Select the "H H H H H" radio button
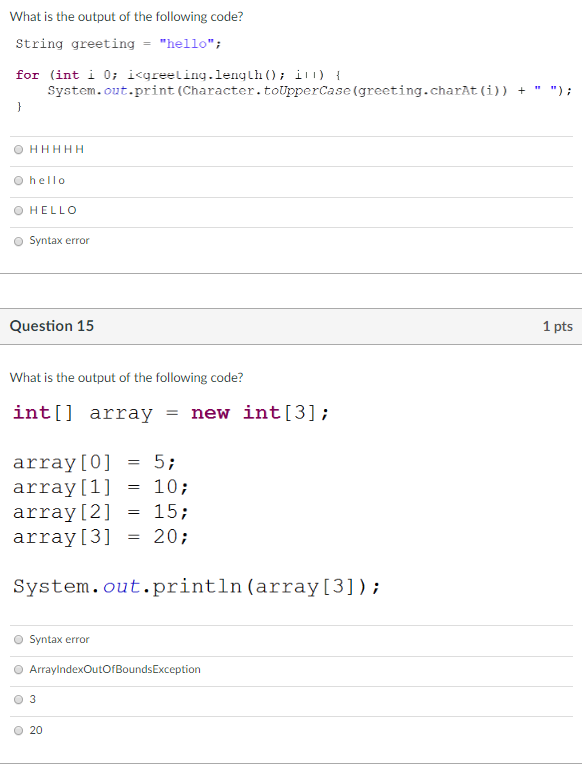Image resolution: width=582 pixels, height=772 pixels. 19,150
